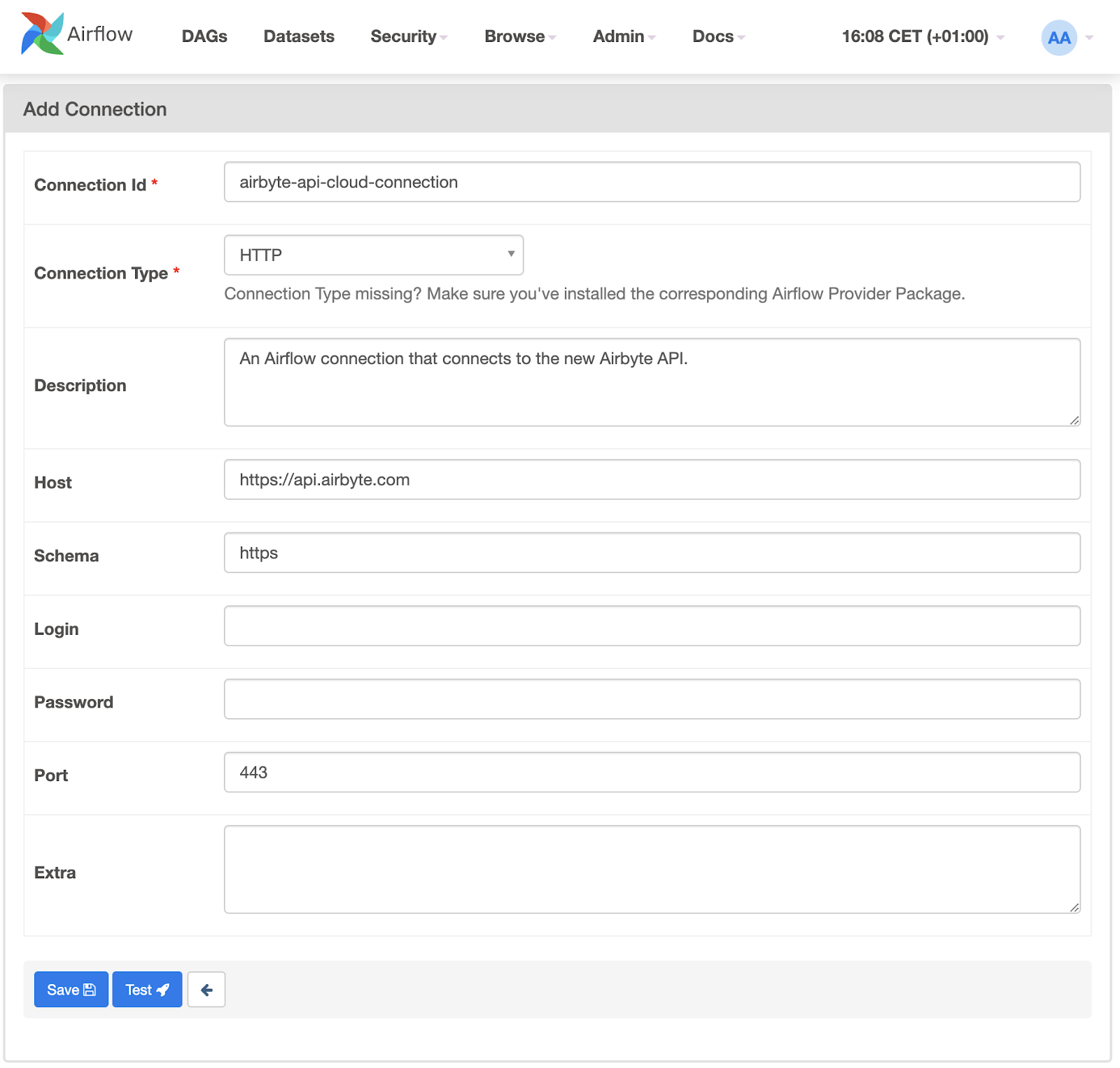
Task: Open the 16:08 CET timezone dropdown
Action: (923, 36)
